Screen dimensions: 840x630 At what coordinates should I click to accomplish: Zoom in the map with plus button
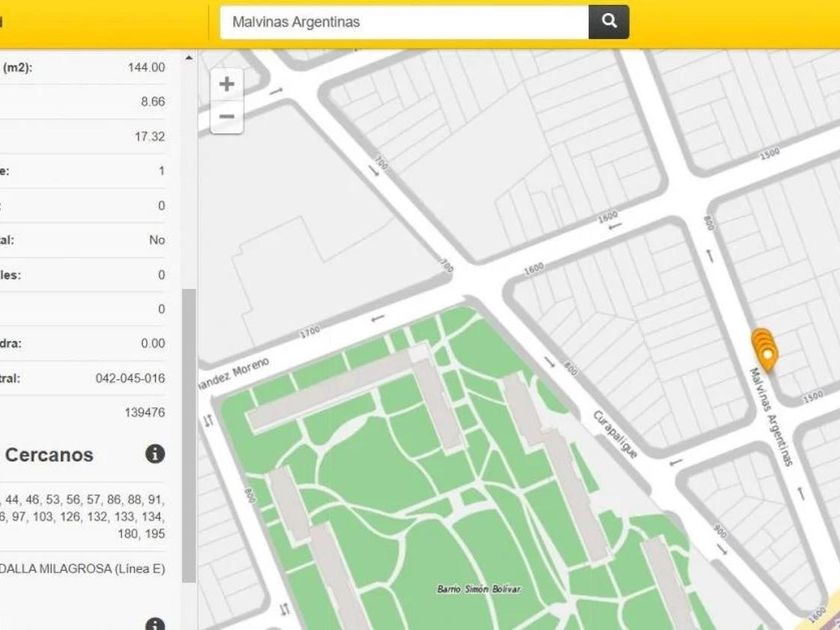[227, 84]
